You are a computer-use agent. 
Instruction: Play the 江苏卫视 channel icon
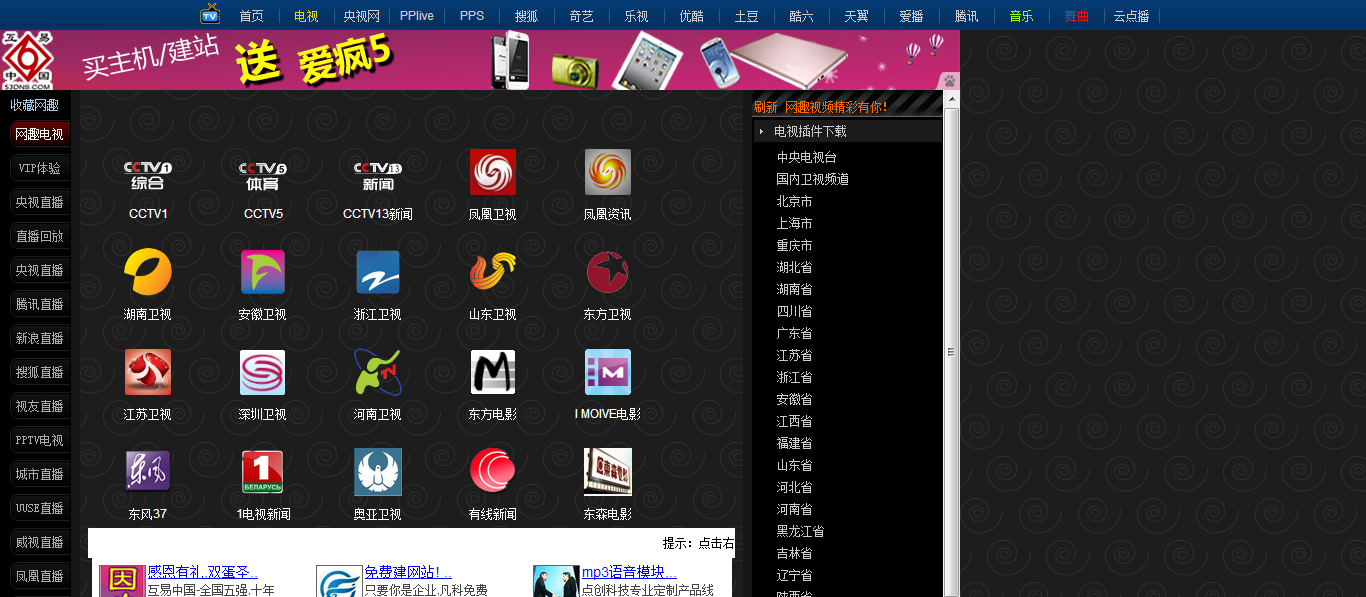[x=148, y=372]
